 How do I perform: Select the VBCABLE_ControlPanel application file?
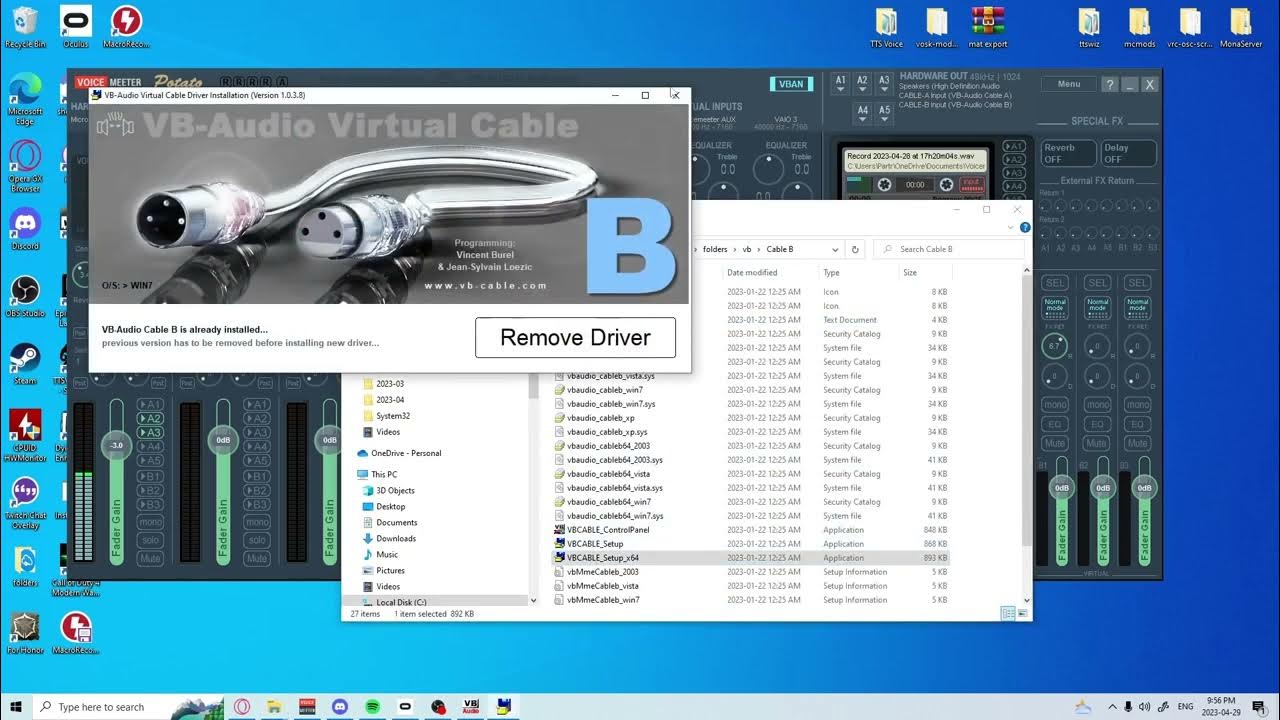pos(750,530)
